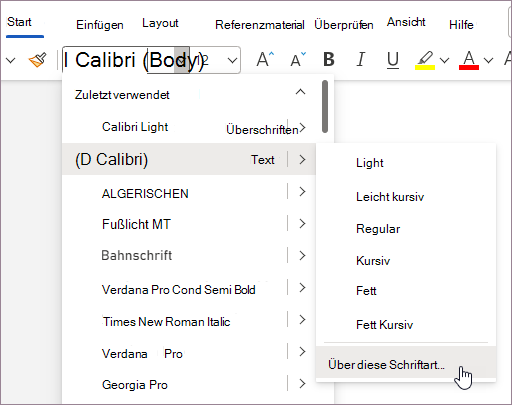Open the Ansicht tab

coord(406,22)
